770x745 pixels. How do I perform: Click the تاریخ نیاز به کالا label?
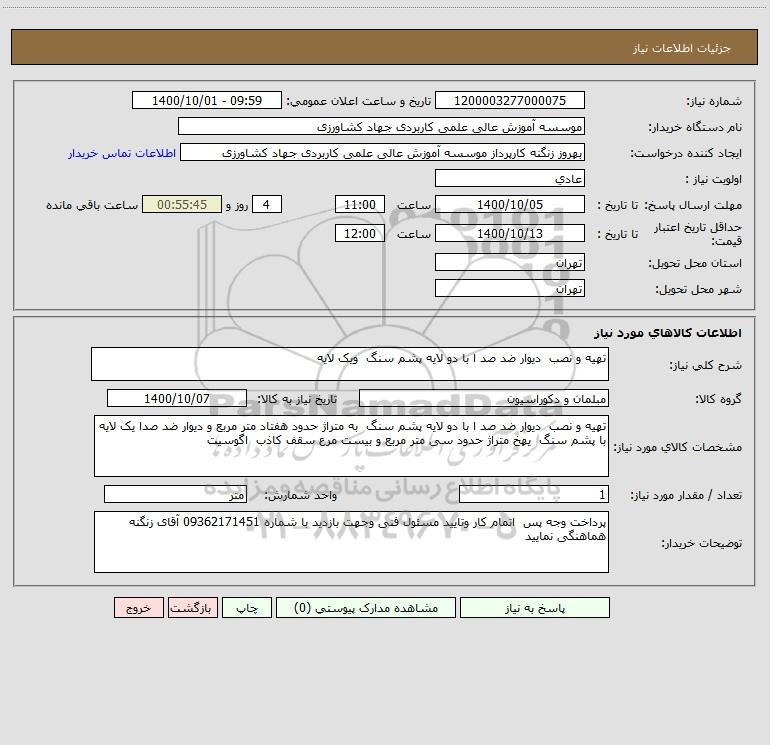pyautogui.click(x=297, y=399)
